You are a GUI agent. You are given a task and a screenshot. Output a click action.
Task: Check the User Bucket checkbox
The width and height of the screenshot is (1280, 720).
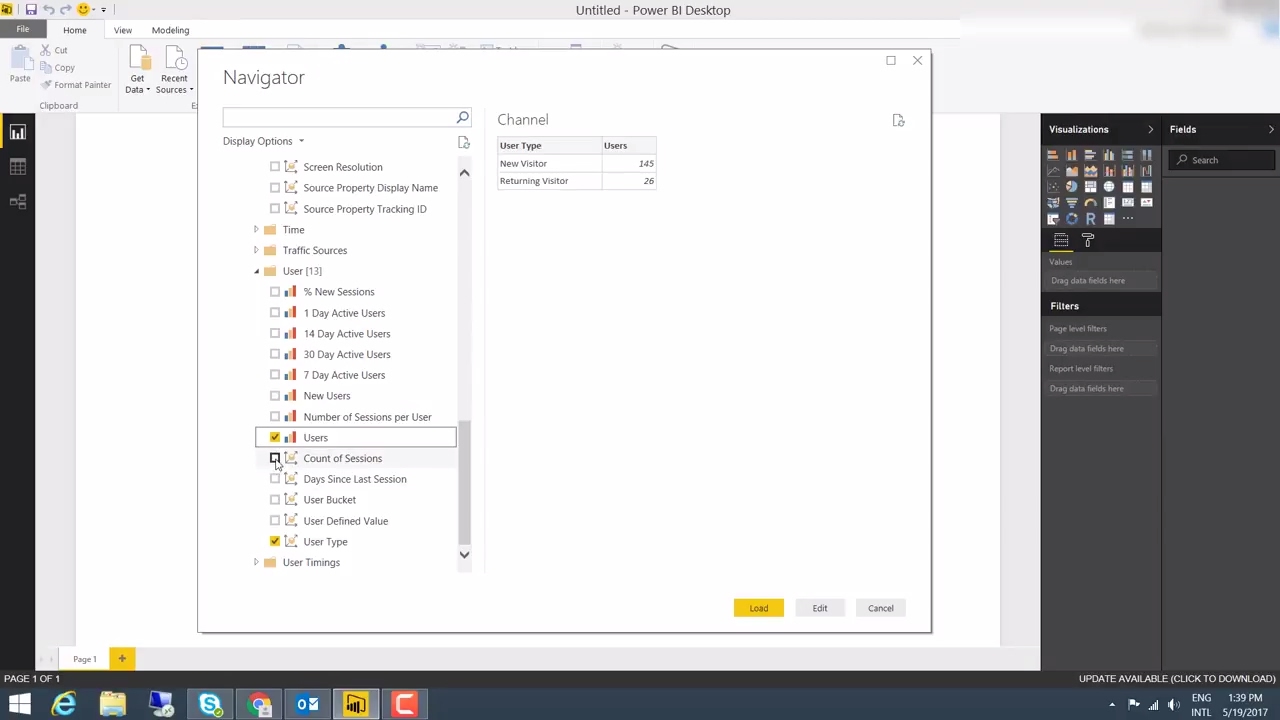click(275, 500)
